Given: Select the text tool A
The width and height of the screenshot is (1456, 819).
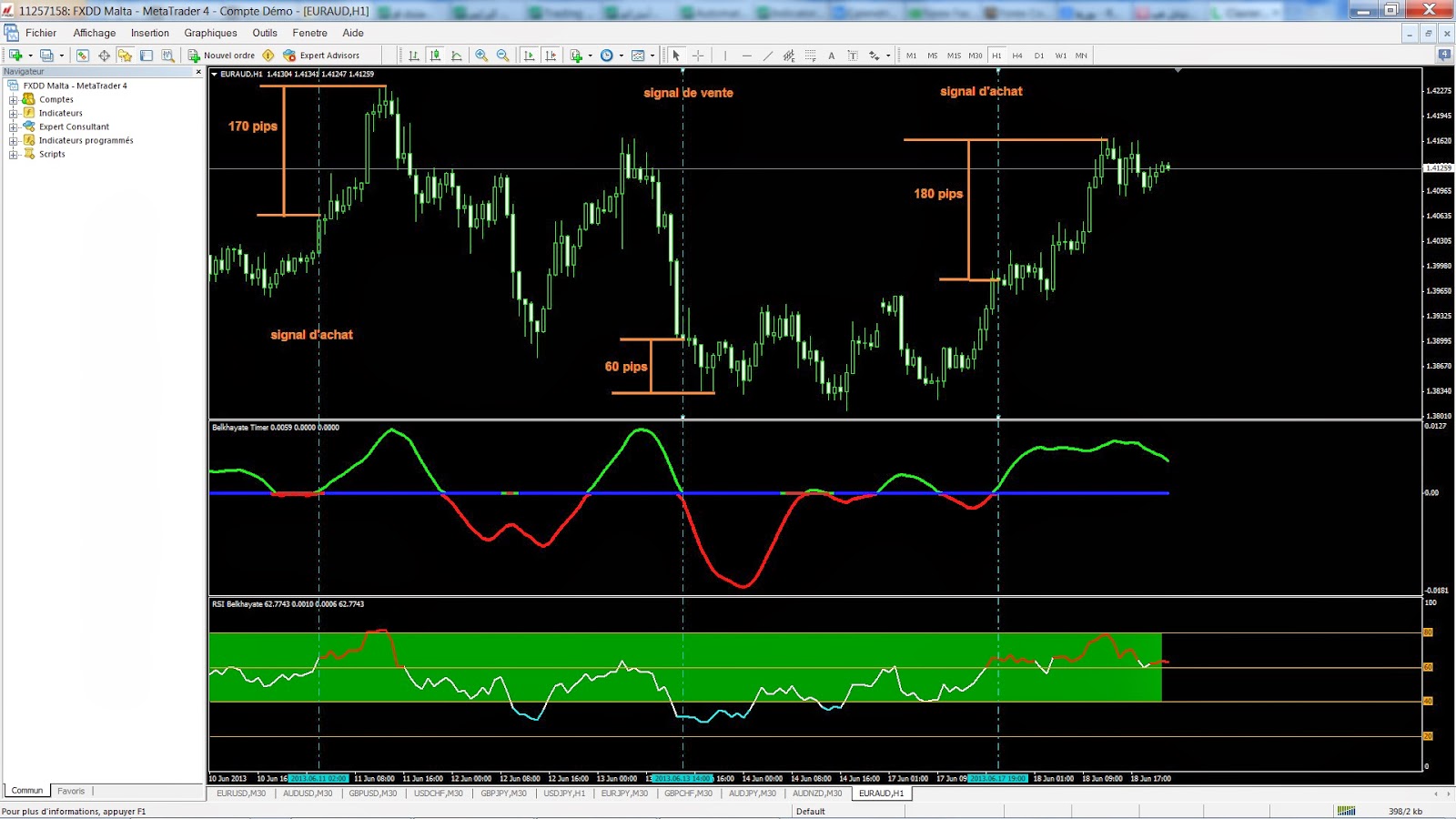Looking at the screenshot, I should pyautogui.click(x=832, y=56).
